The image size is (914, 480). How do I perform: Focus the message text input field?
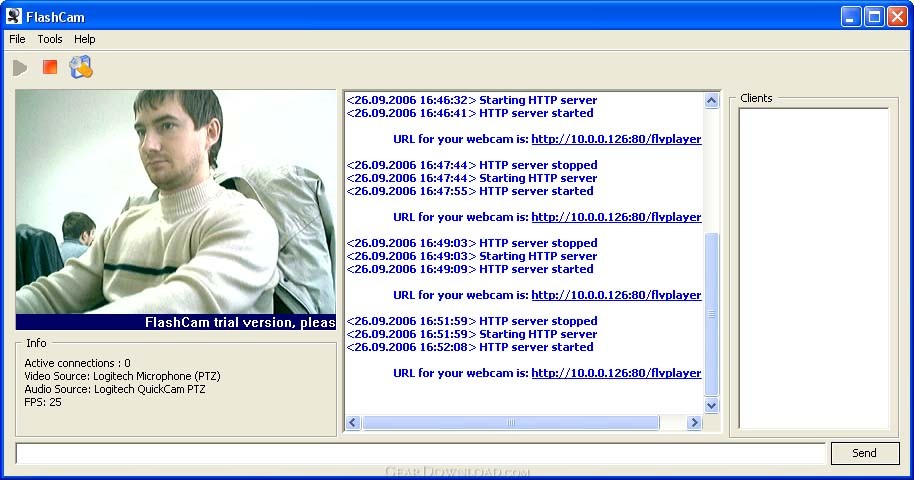click(420, 453)
